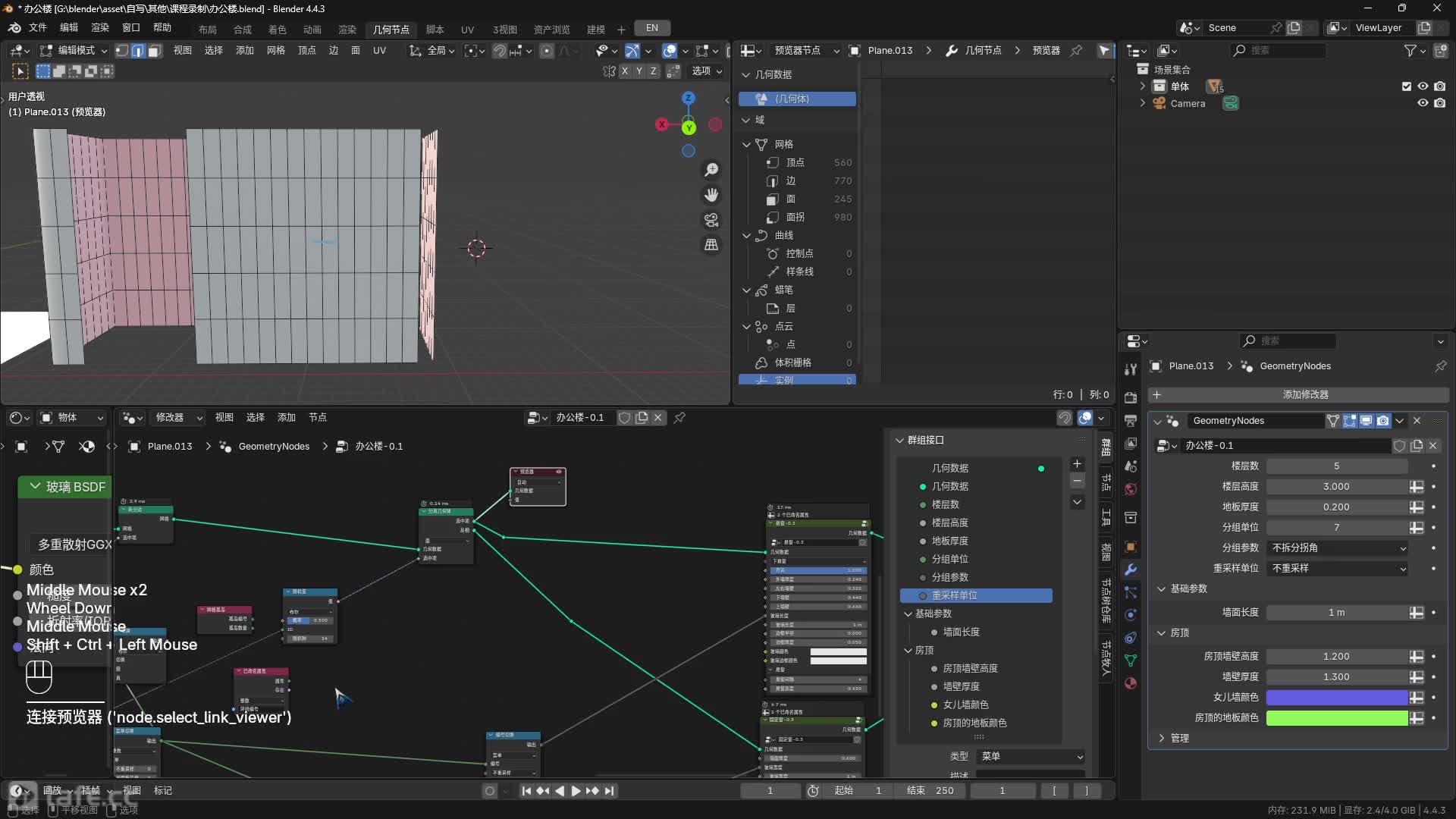
Task: Click the pin icon in node editor header
Action: 679,418
